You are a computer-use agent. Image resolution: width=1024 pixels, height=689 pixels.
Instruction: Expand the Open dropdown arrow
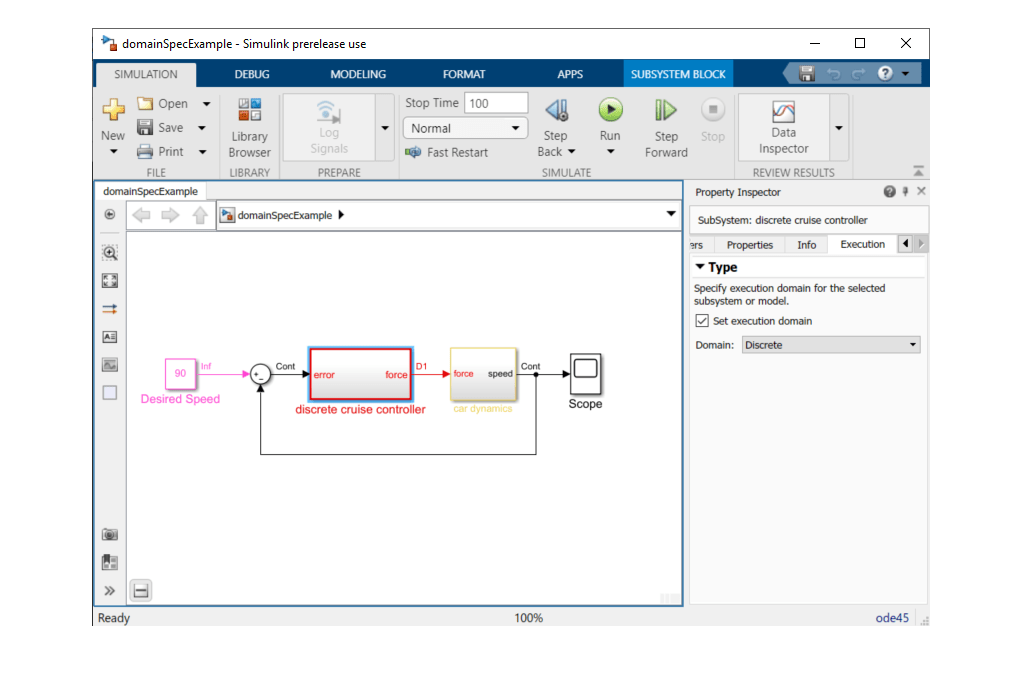tap(206, 104)
